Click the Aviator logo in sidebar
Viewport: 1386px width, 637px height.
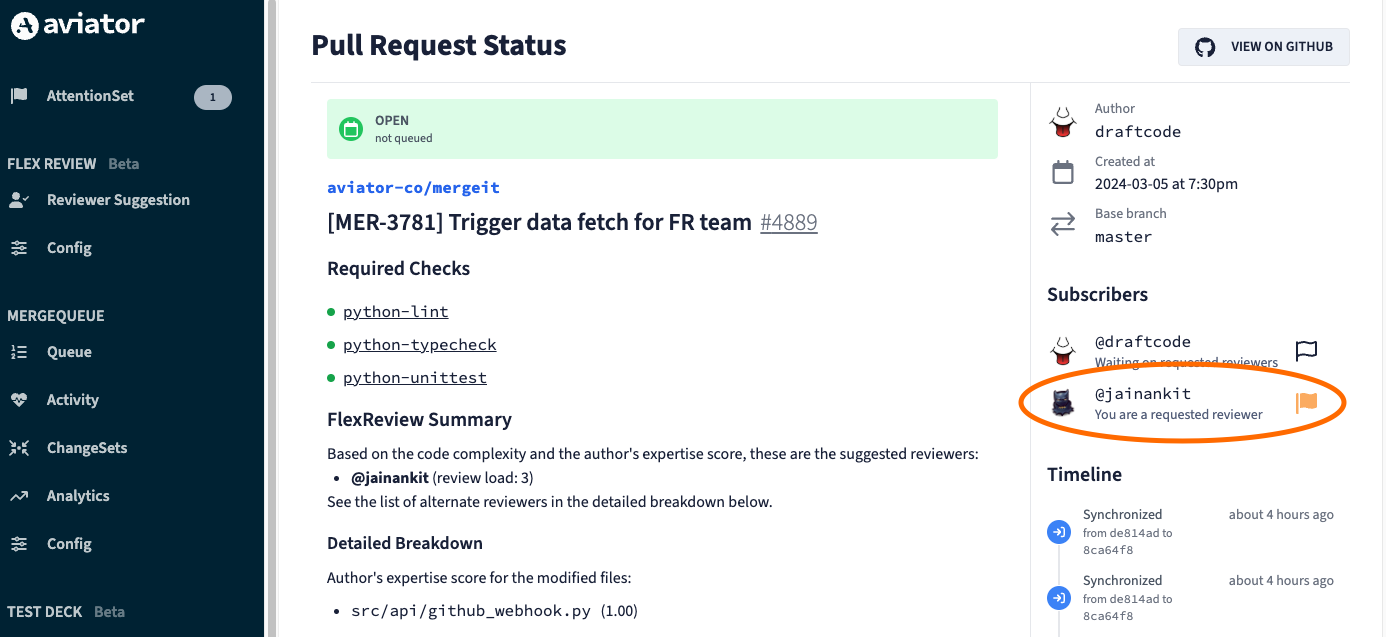pos(77,26)
